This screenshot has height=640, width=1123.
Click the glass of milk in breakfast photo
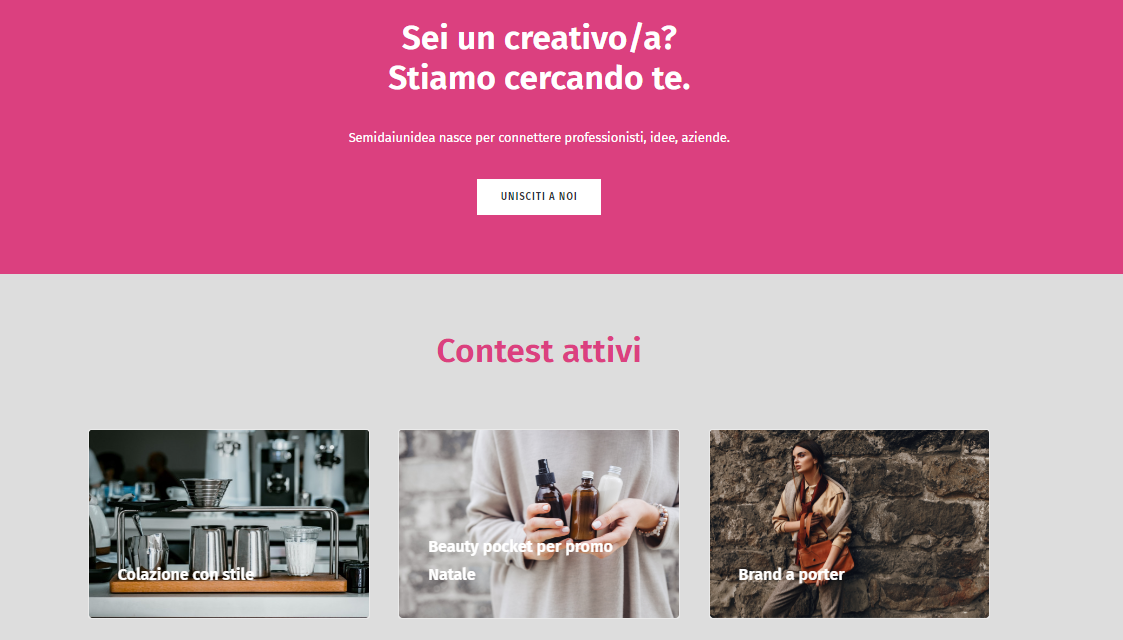point(301,551)
